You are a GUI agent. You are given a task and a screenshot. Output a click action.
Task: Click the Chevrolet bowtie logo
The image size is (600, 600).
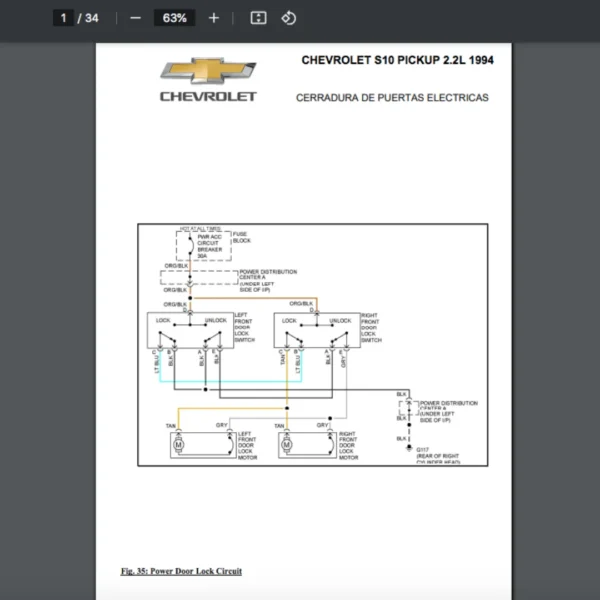(x=208, y=71)
